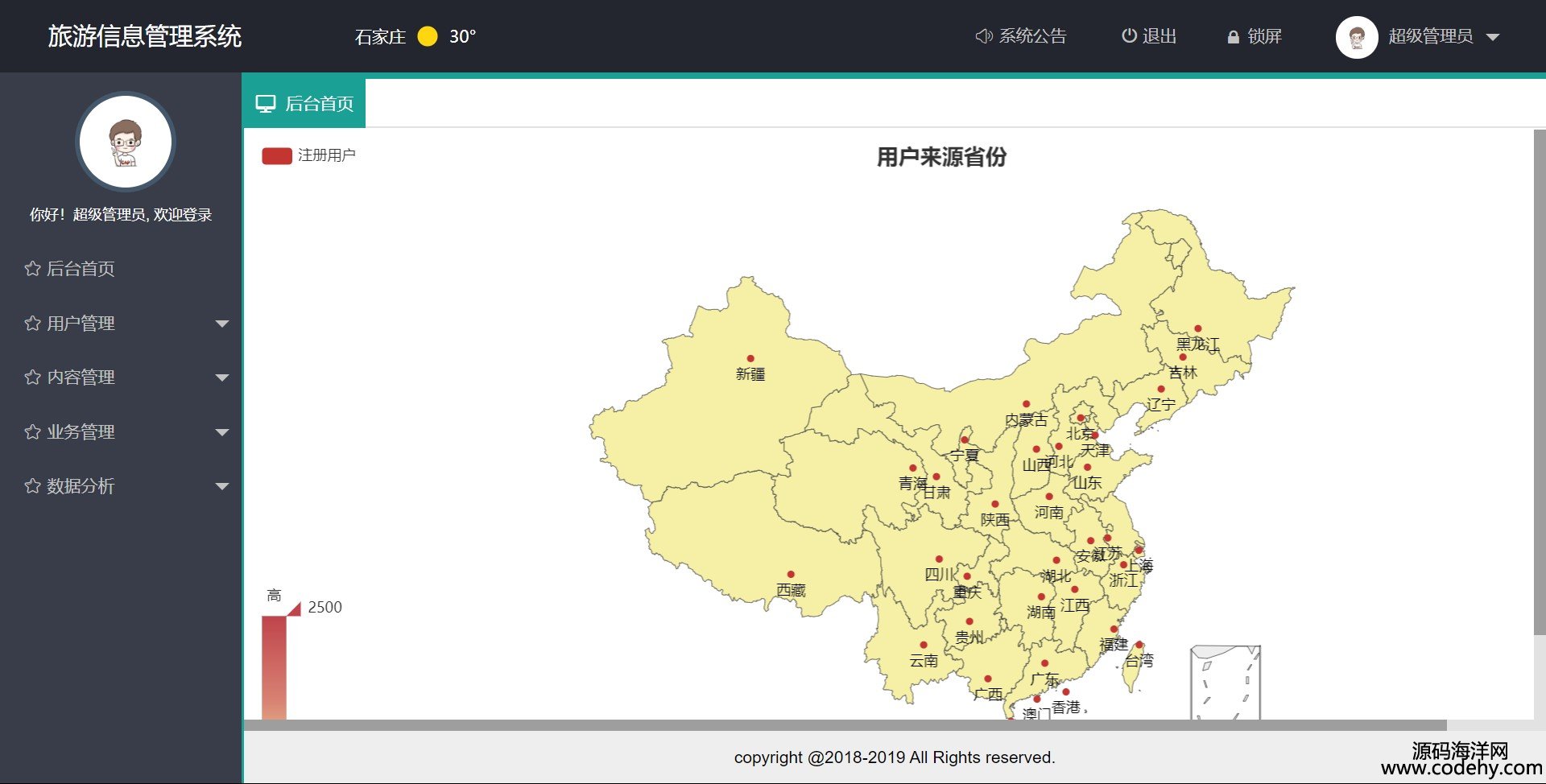Click the 贵州 data point
Image resolution: width=1546 pixels, height=784 pixels.
(x=969, y=622)
